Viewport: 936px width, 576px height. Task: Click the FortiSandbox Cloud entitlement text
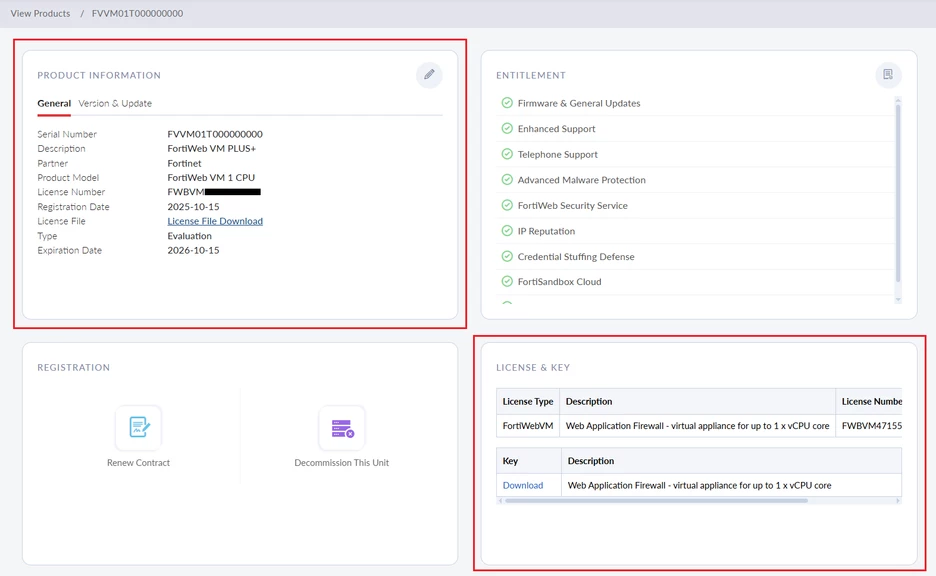coord(559,282)
